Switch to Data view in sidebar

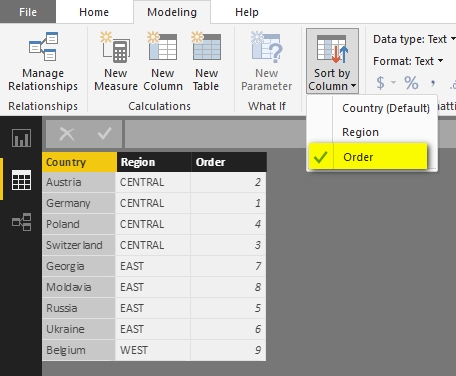21,180
